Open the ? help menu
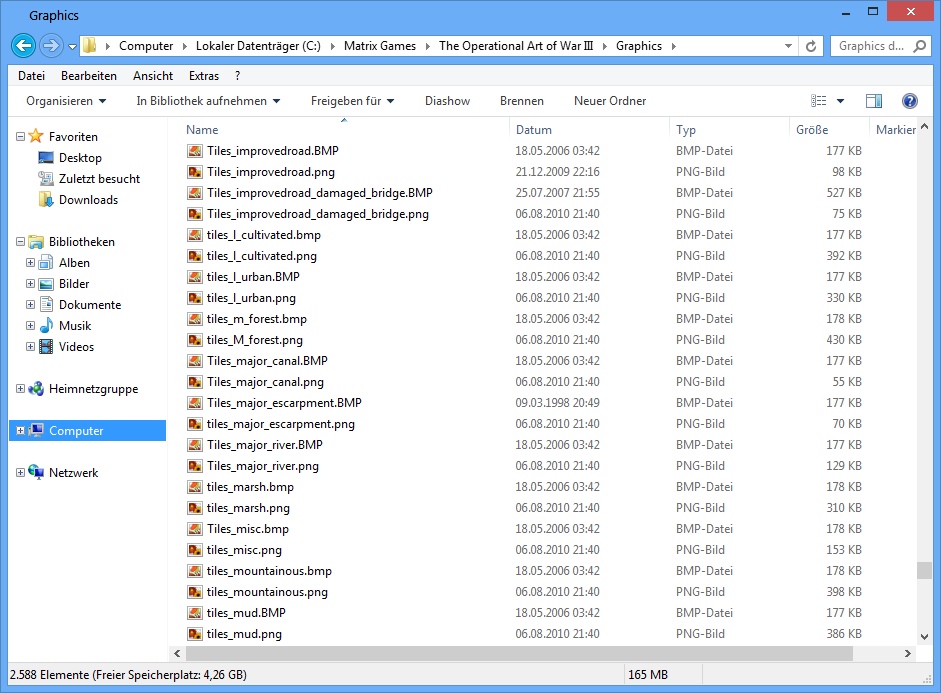Viewport: 941px width, 693px height. [238, 76]
